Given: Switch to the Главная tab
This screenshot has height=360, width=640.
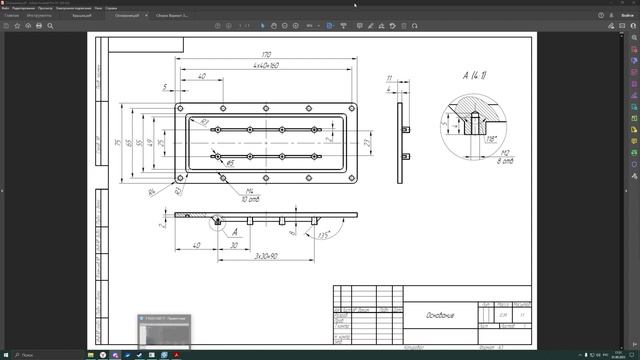Looking at the screenshot, I should tap(12, 16).
